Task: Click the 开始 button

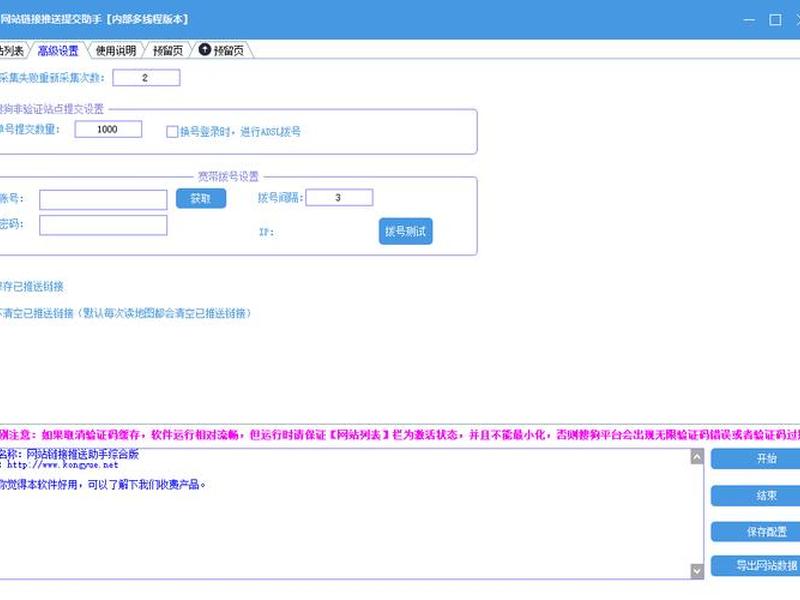Action: click(x=756, y=459)
